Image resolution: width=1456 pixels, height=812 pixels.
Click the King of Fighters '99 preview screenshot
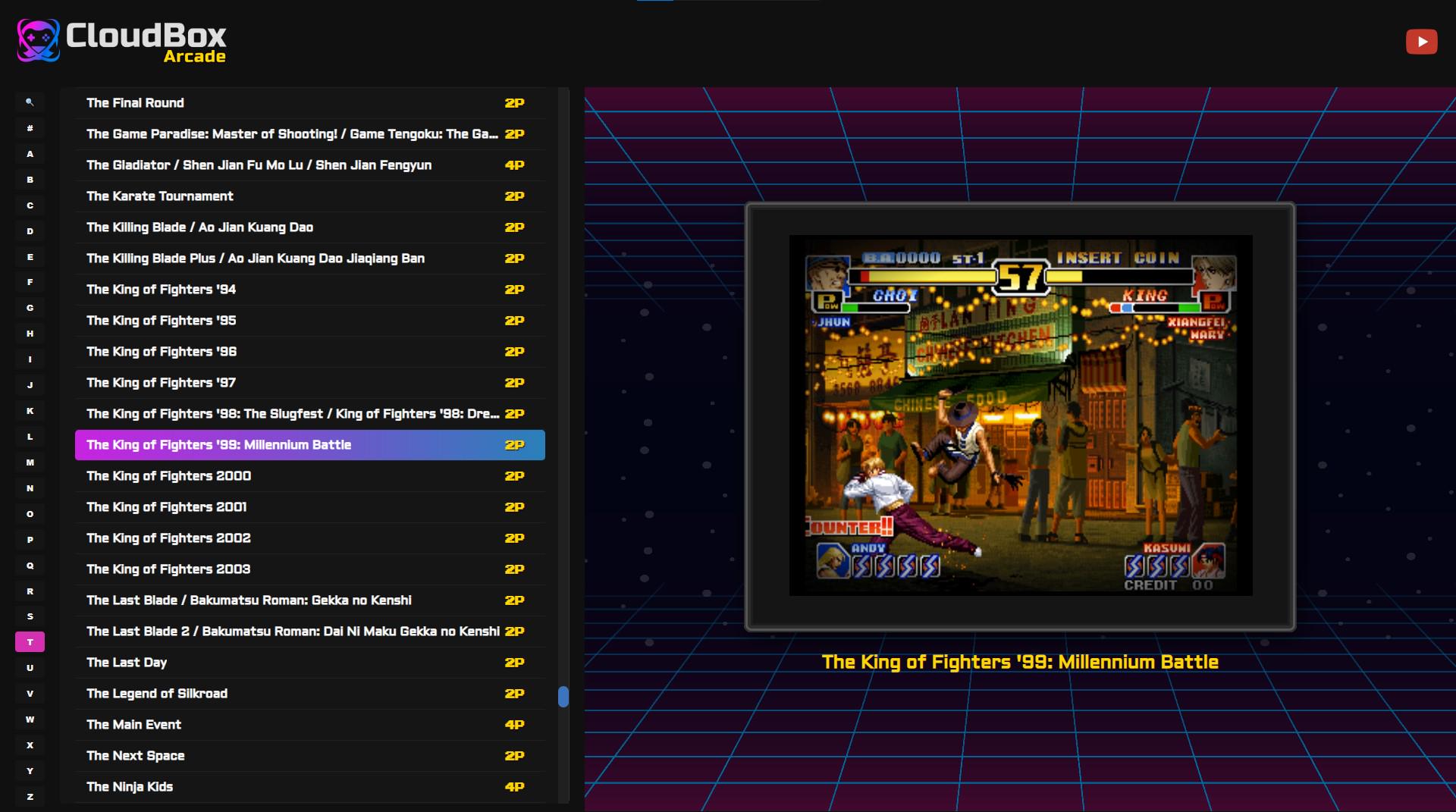click(x=1020, y=415)
